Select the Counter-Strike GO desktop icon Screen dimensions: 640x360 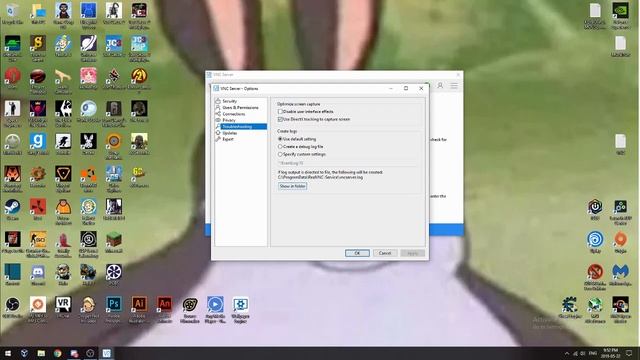coord(38,244)
